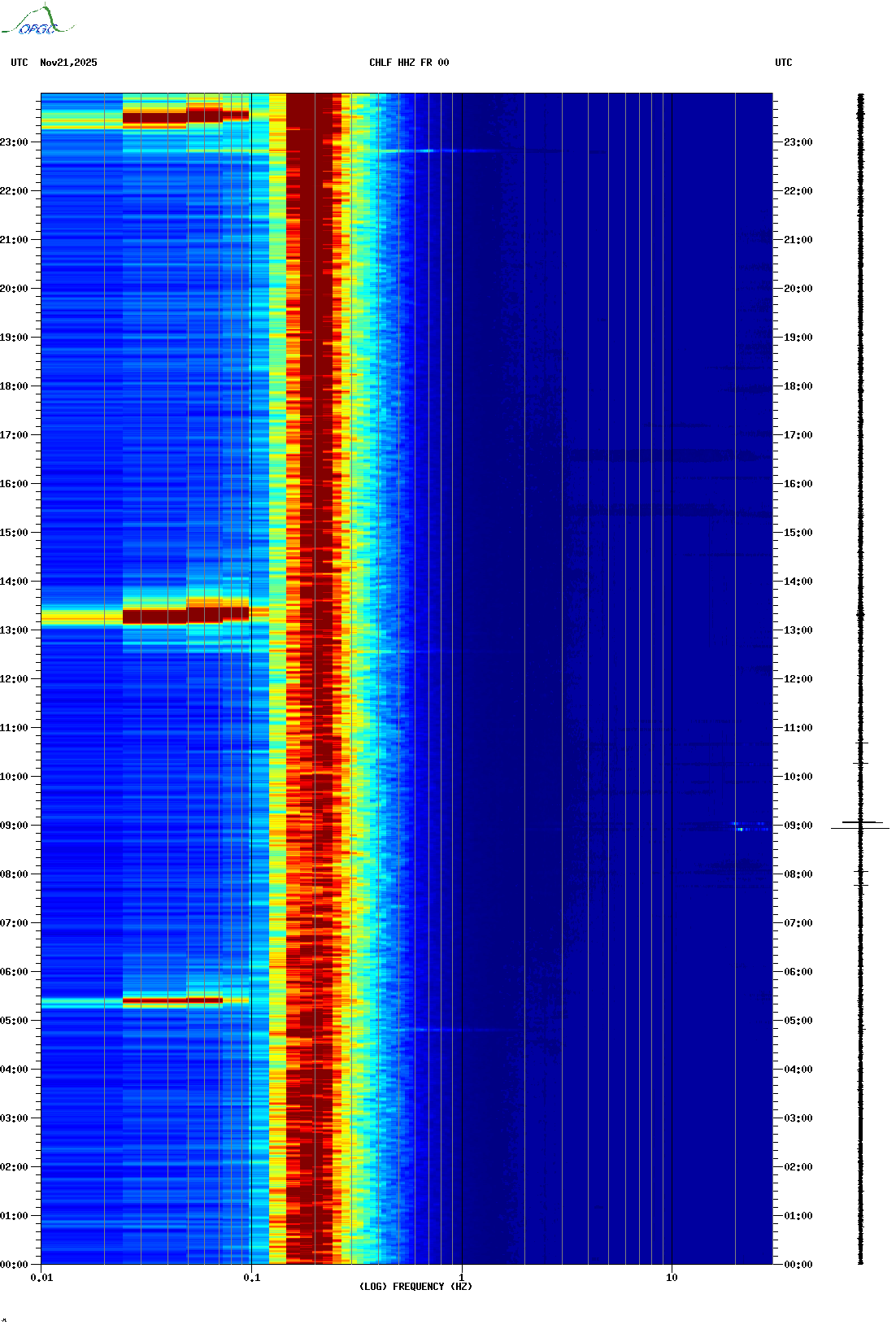The width and height of the screenshot is (896, 1329).
Task: Click the 18:00 label on the right axis
Action: coord(797,386)
